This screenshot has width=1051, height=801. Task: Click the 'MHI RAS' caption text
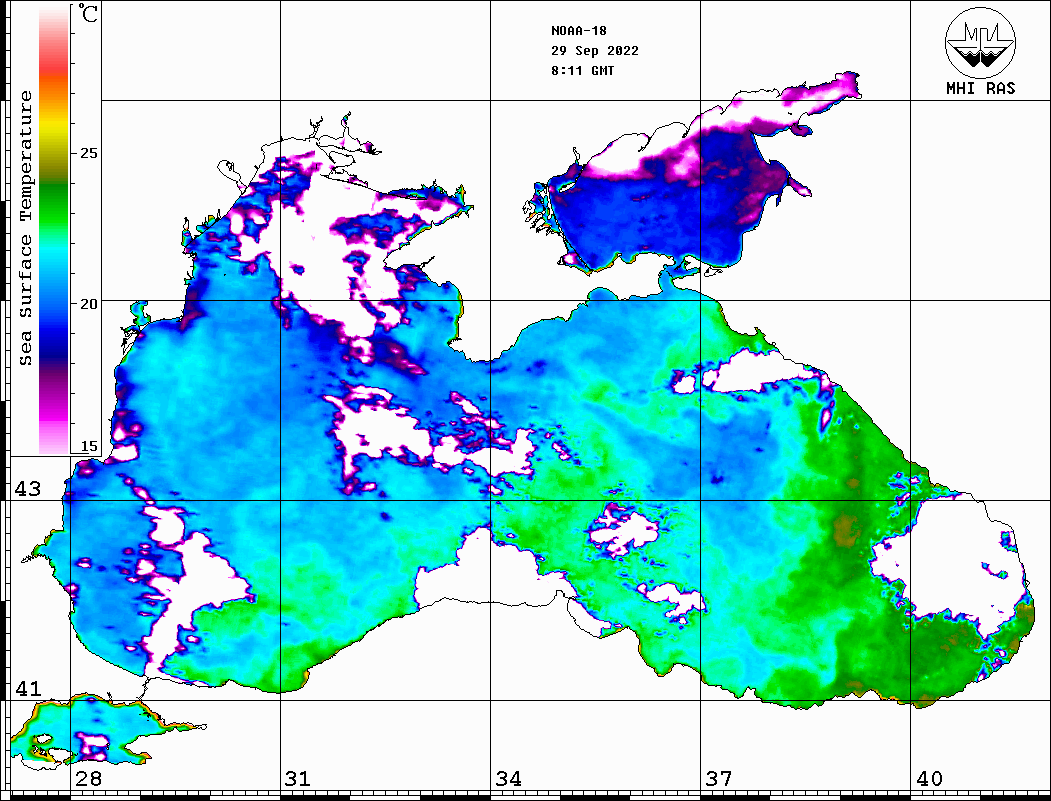(980, 88)
